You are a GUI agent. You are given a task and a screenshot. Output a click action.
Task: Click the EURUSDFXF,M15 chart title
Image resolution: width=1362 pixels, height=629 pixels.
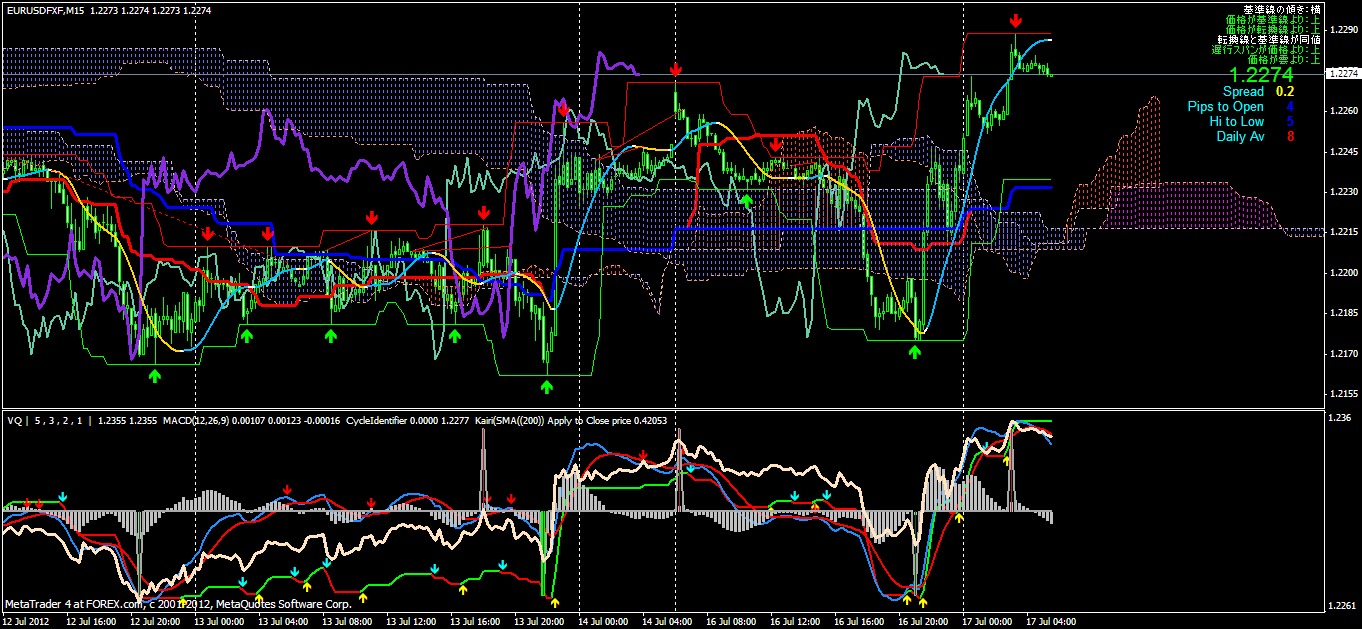[x=47, y=10]
